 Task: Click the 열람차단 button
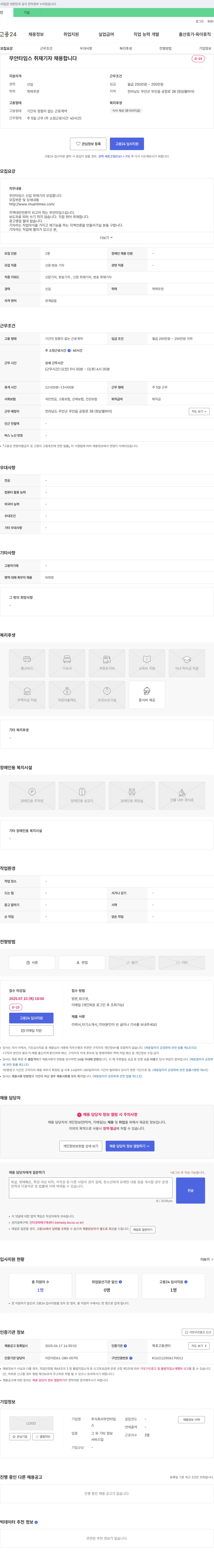click(43, 1436)
